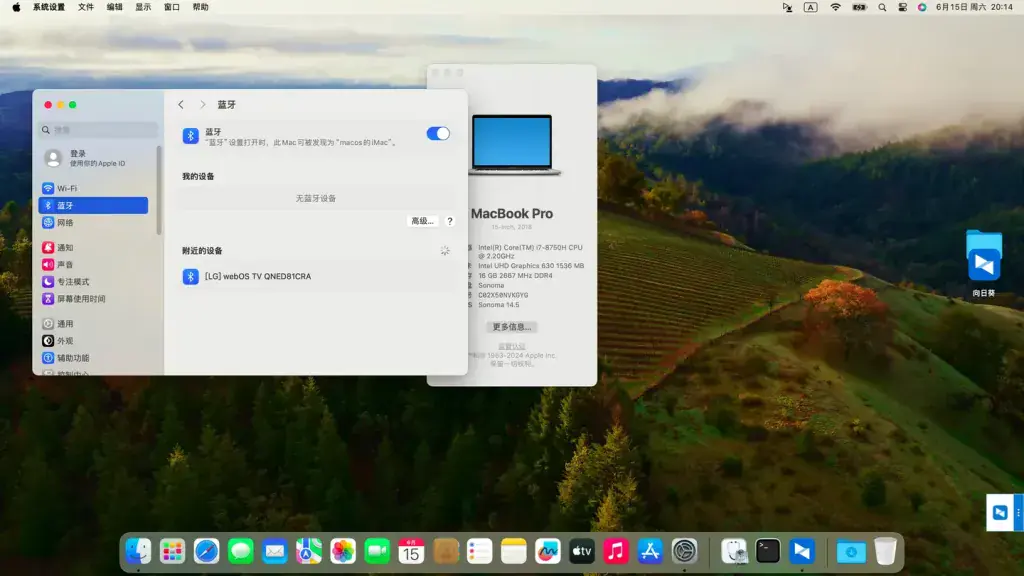
Task: Open Maps from the Dock
Action: [x=309, y=552]
